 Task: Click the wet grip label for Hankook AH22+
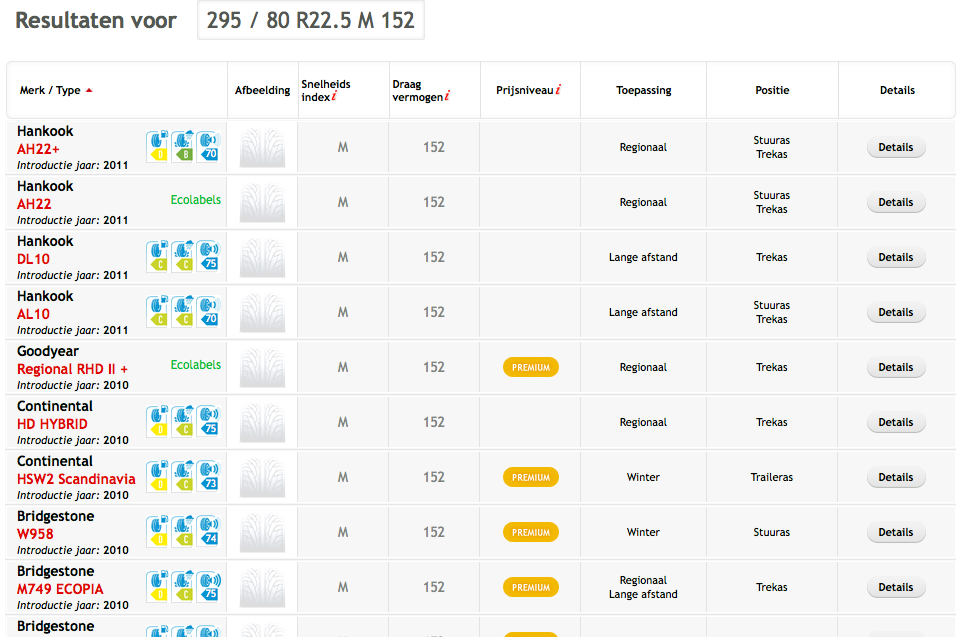(182, 147)
